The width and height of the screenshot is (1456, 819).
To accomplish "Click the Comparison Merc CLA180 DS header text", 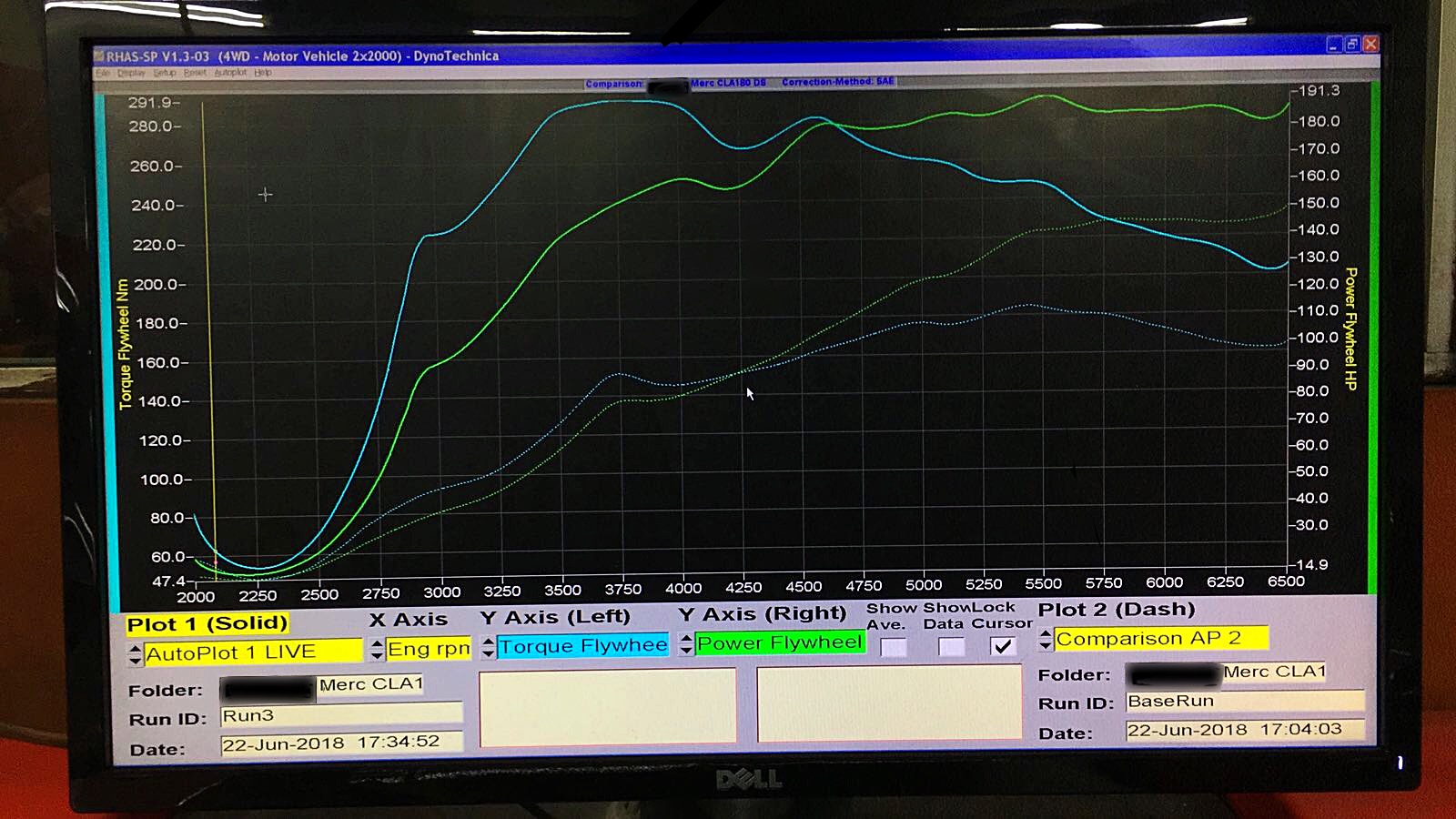I will click(x=675, y=84).
